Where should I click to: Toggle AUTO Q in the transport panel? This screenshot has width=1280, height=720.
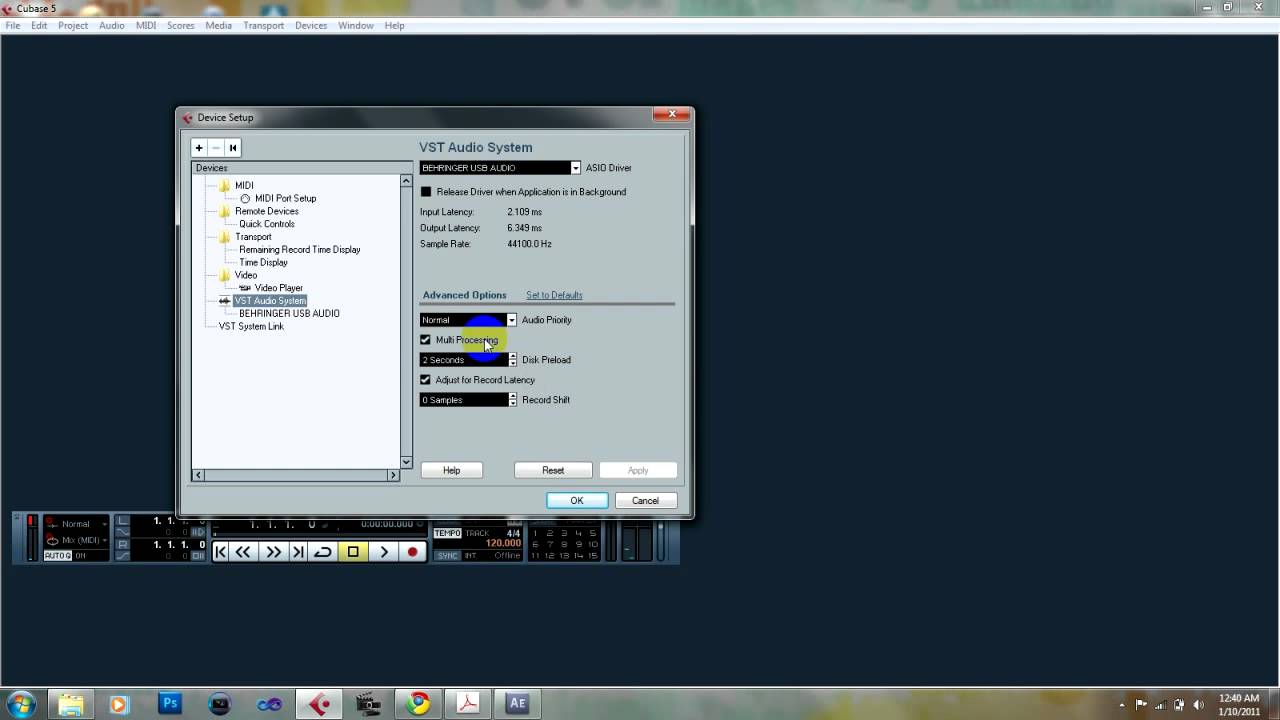point(57,555)
